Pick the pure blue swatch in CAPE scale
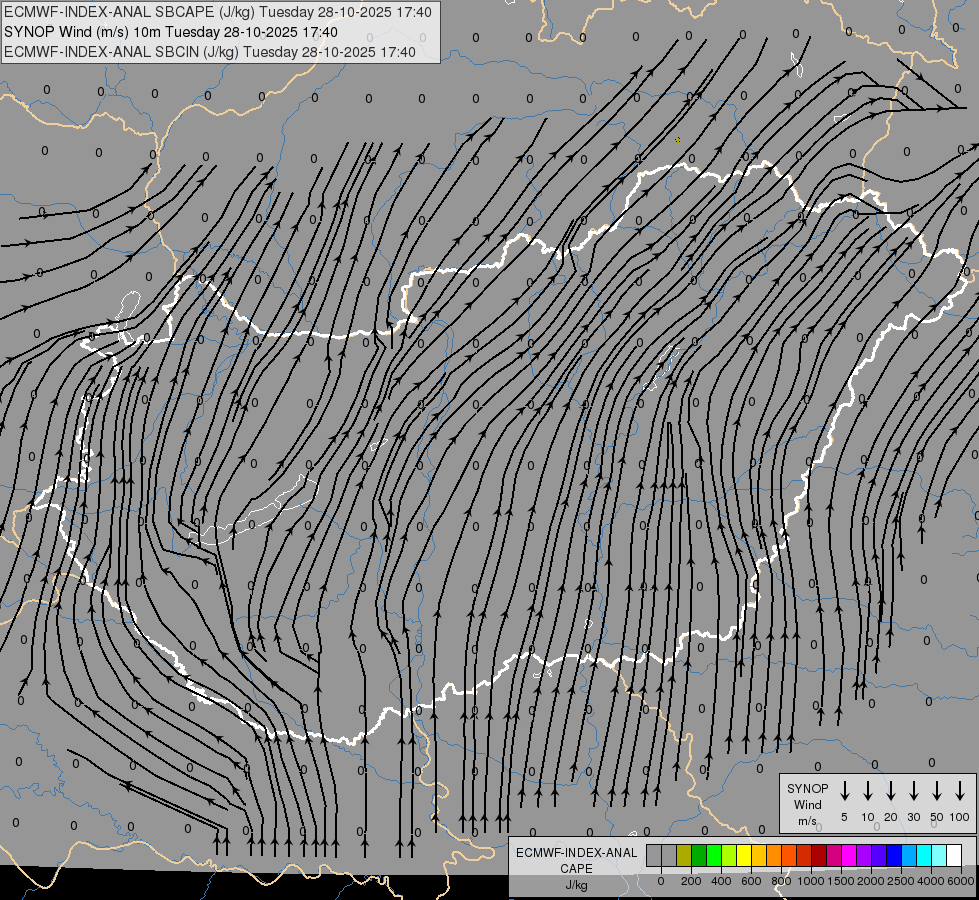Viewport: 979px width, 900px height. click(x=893, y=855)
